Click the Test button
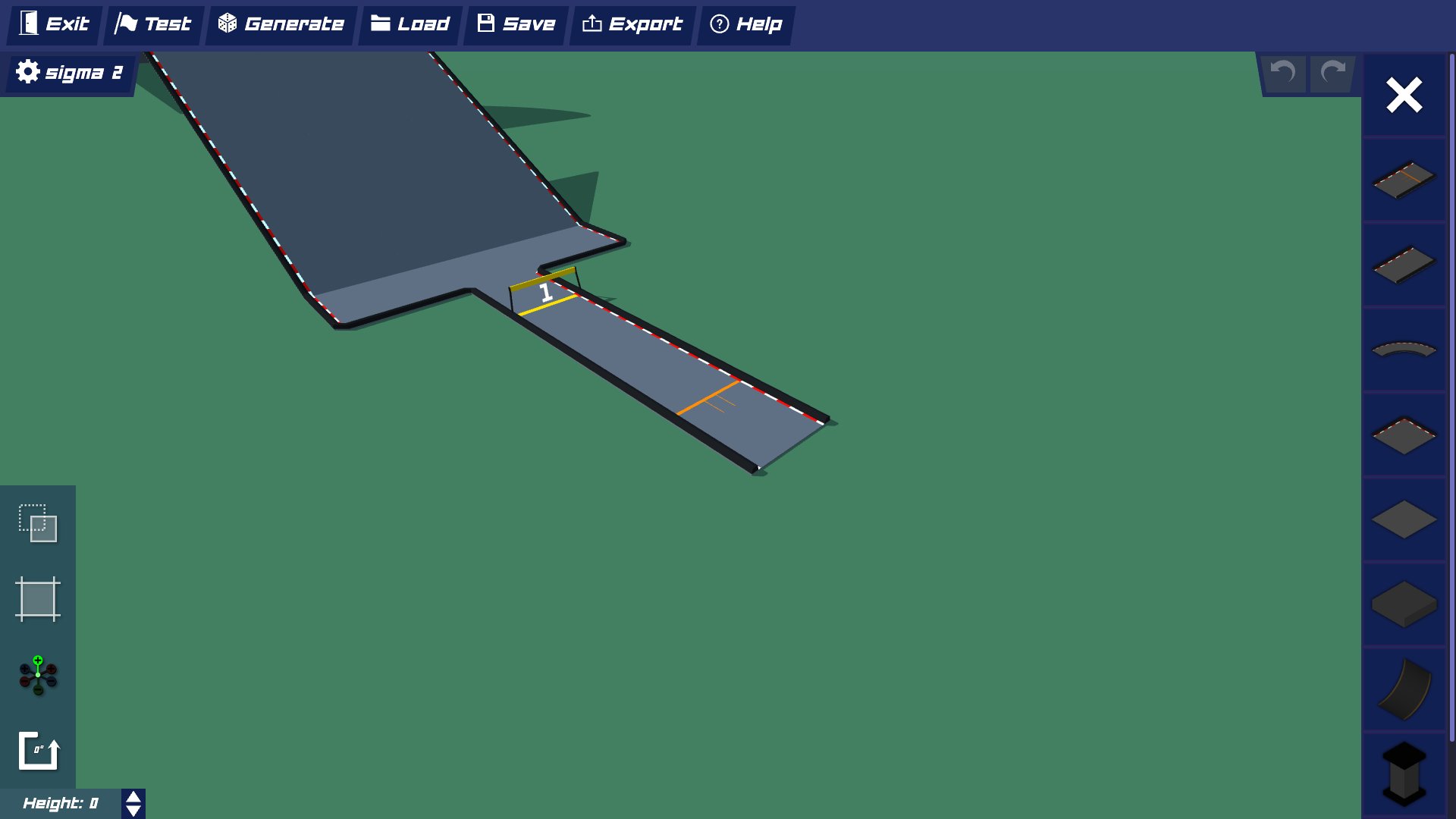The width and height of the screenshot is (1456, 819). (153, 24)
